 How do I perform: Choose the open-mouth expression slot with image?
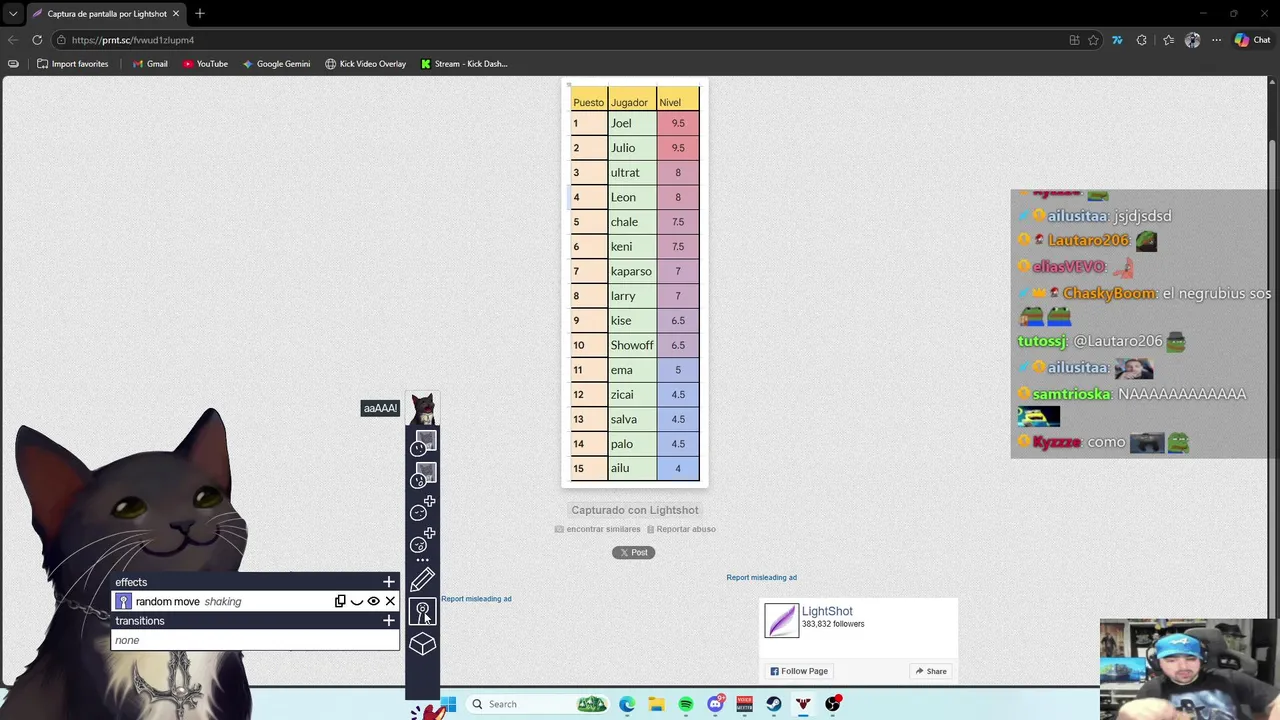point(424,475)
